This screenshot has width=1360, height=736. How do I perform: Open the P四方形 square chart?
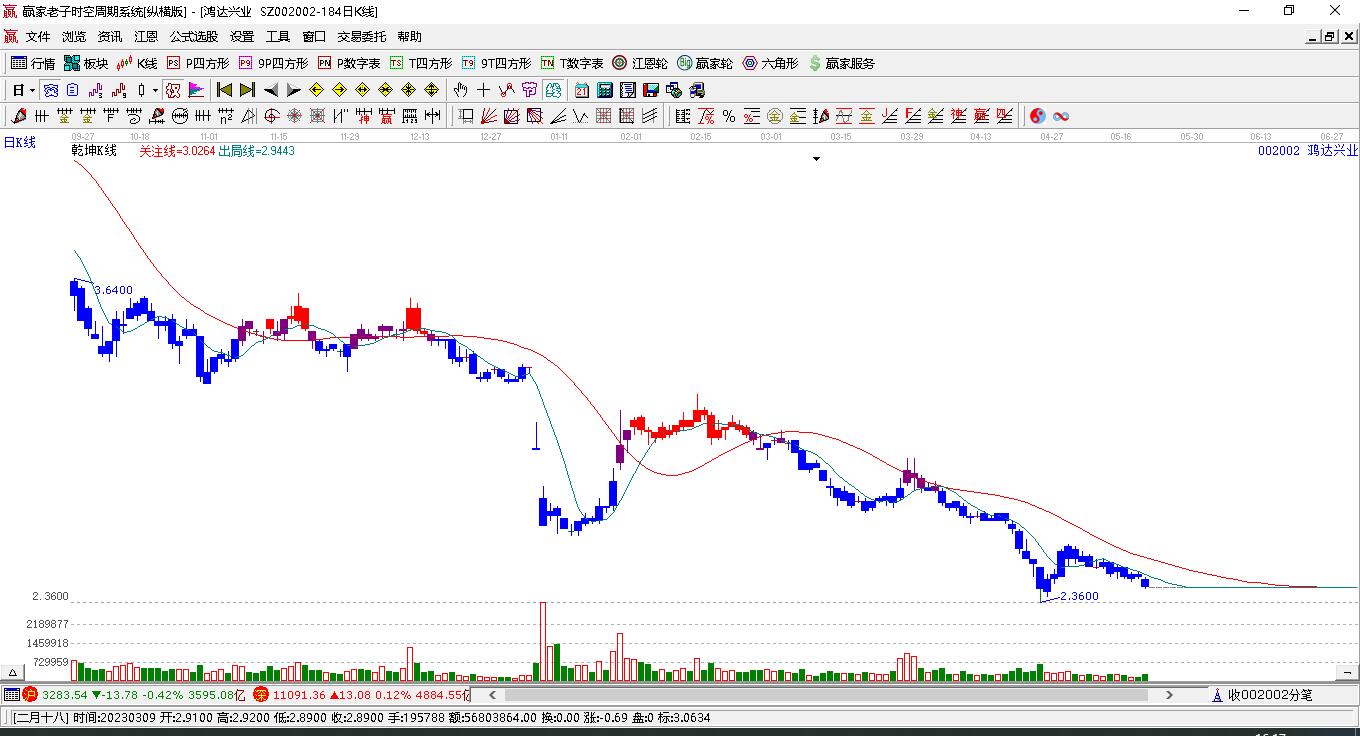click(x=197, y=63)
